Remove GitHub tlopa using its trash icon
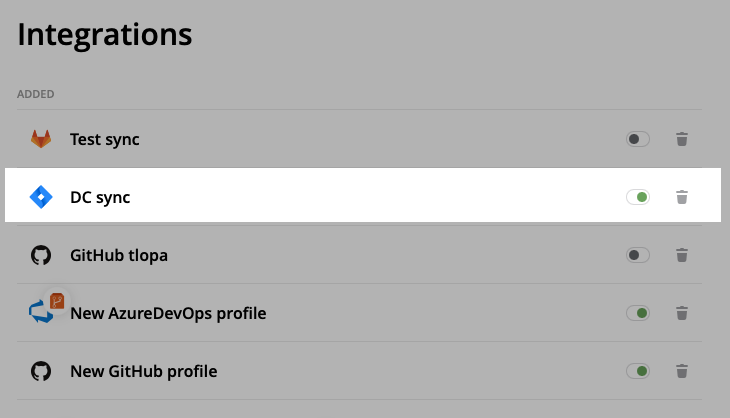Viewport: 730px width, 418px height. click(x=682, y=255)
